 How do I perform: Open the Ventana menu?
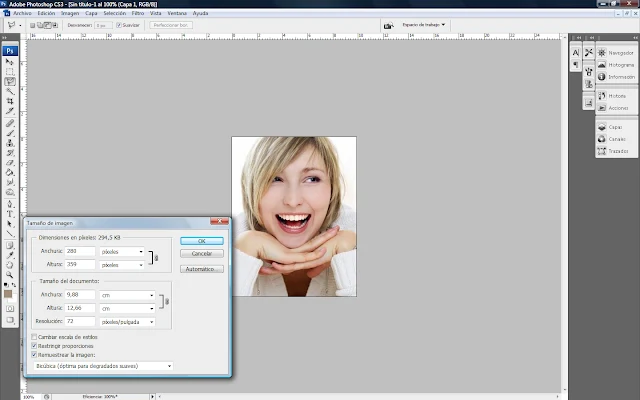pos(177,13)
